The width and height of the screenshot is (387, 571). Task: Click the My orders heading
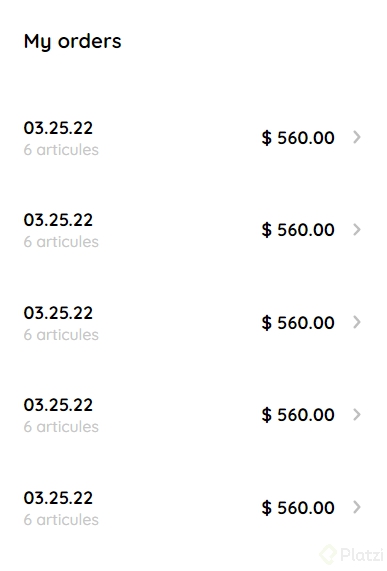pyautogui.click(x=72, y=42)
